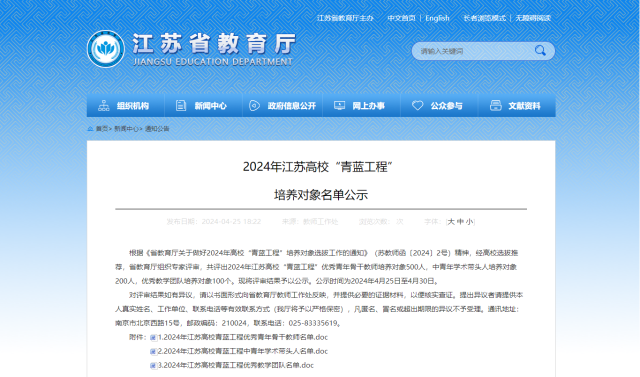Image resolution: width=640 pixels, height=377 pixels.
Task: Open 无障碍阅读 mode
Action: pyautogui.click(x=533, y=18)
